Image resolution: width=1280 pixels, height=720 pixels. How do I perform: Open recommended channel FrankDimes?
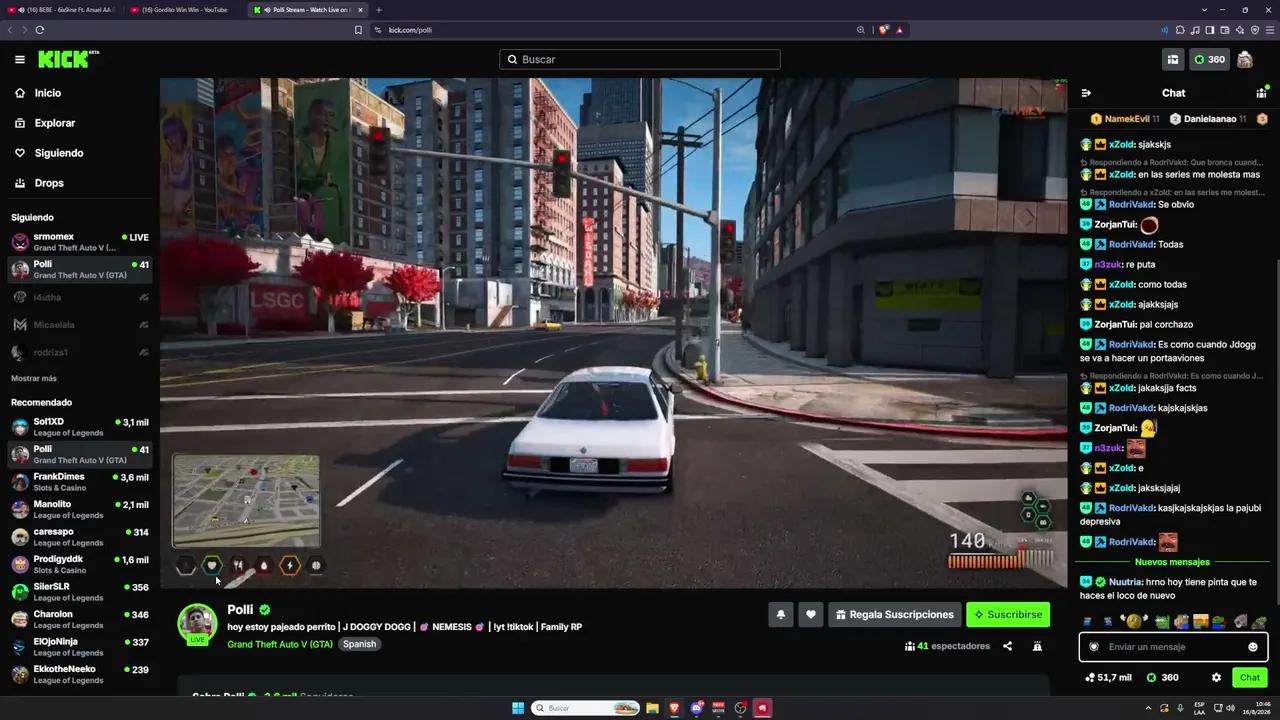80,482
